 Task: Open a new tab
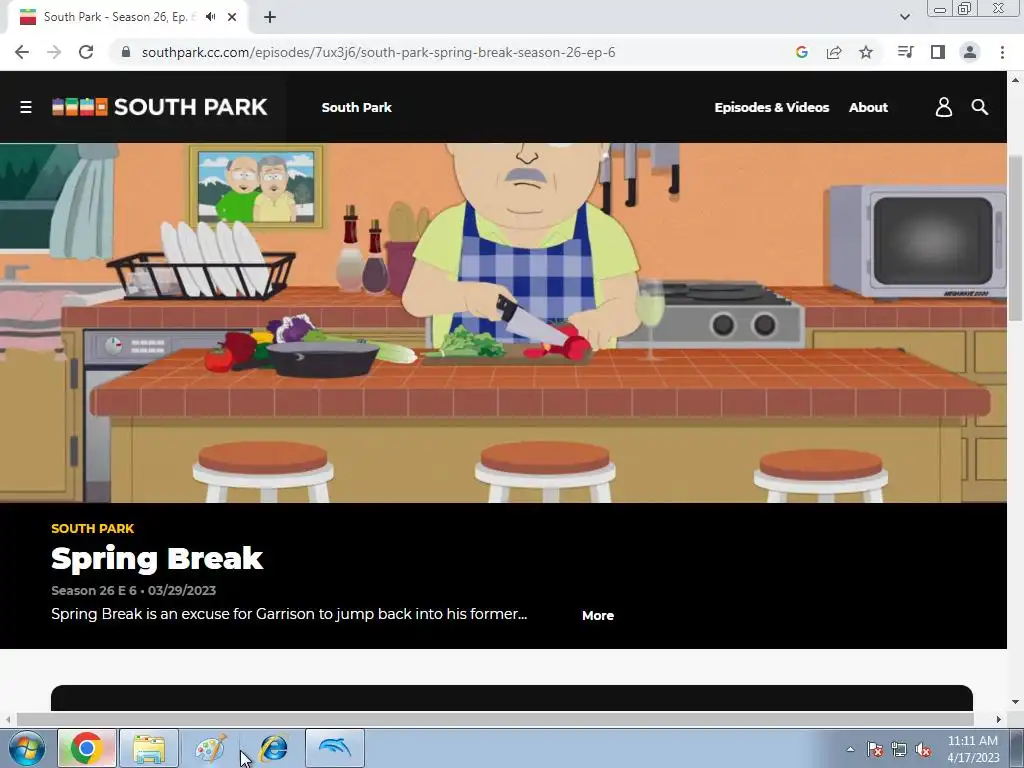tap(270, 17)
